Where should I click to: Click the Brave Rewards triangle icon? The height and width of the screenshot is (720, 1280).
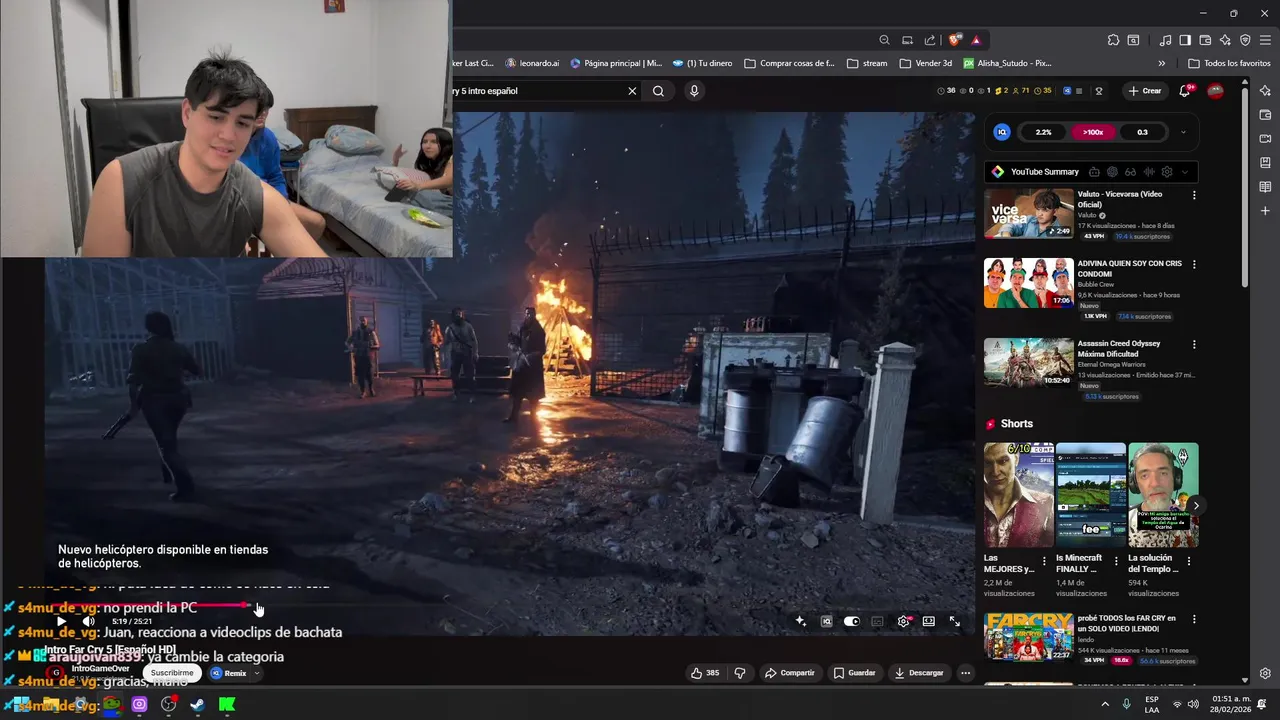pyautogui.click(x=976, y=40)
